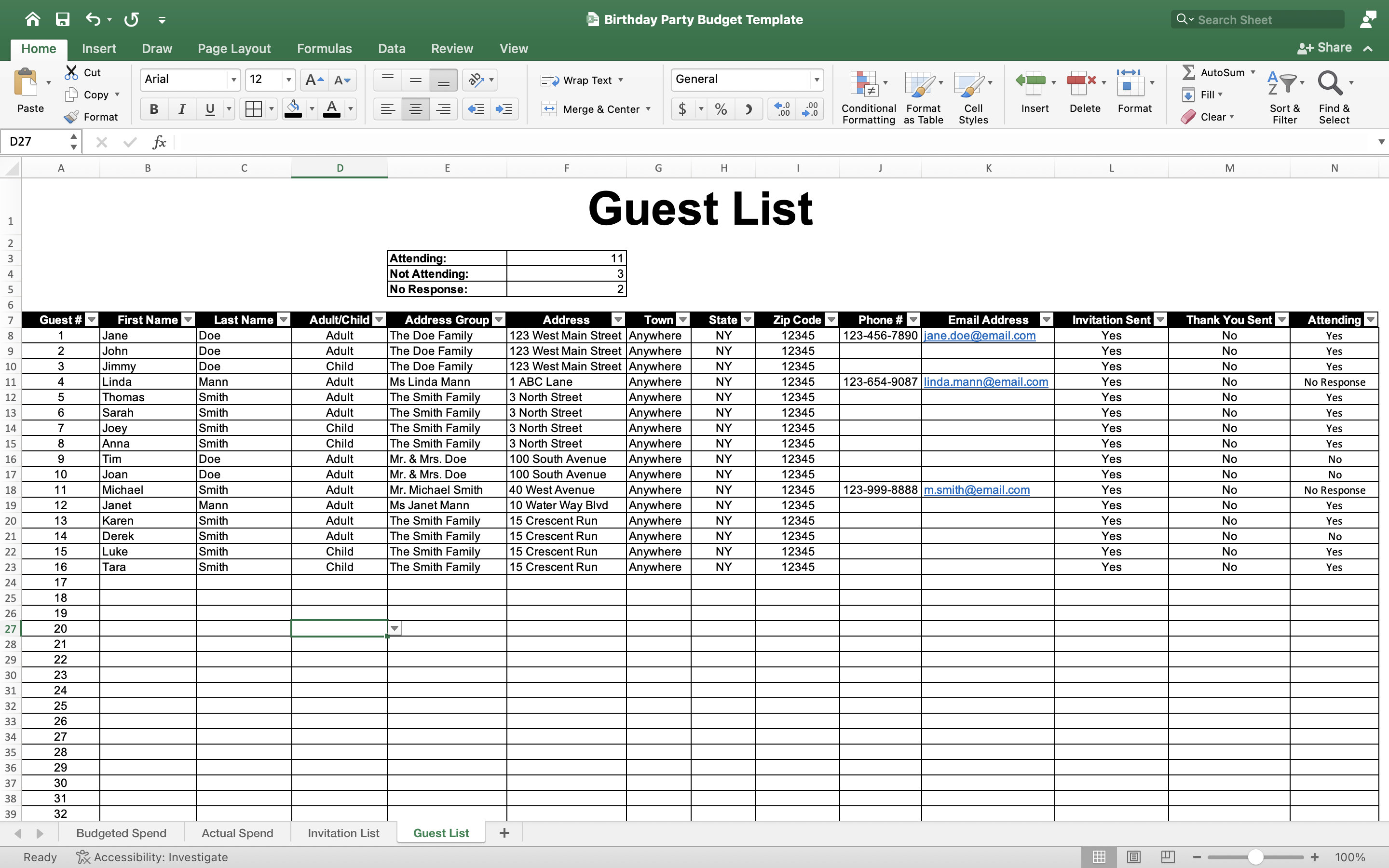Viewport: 1389px width, 868px height.
Task: Click the Percent Style icon
Action: 721,108
